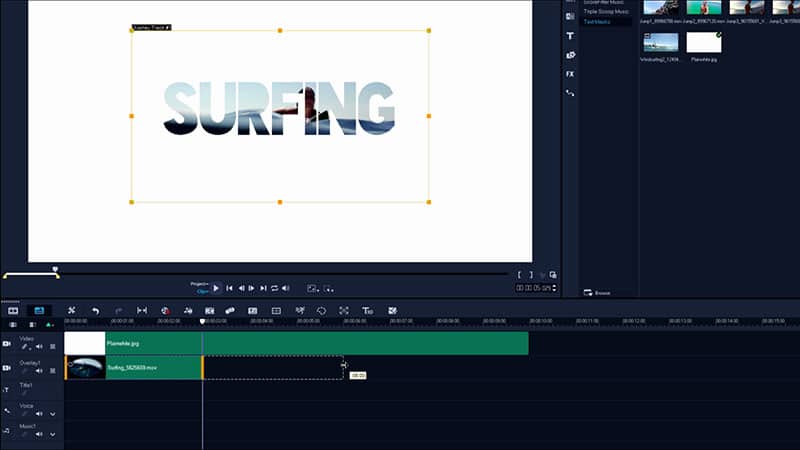Open the Auto Music filmstrip icon
The image size is (800, 450).
209,311
